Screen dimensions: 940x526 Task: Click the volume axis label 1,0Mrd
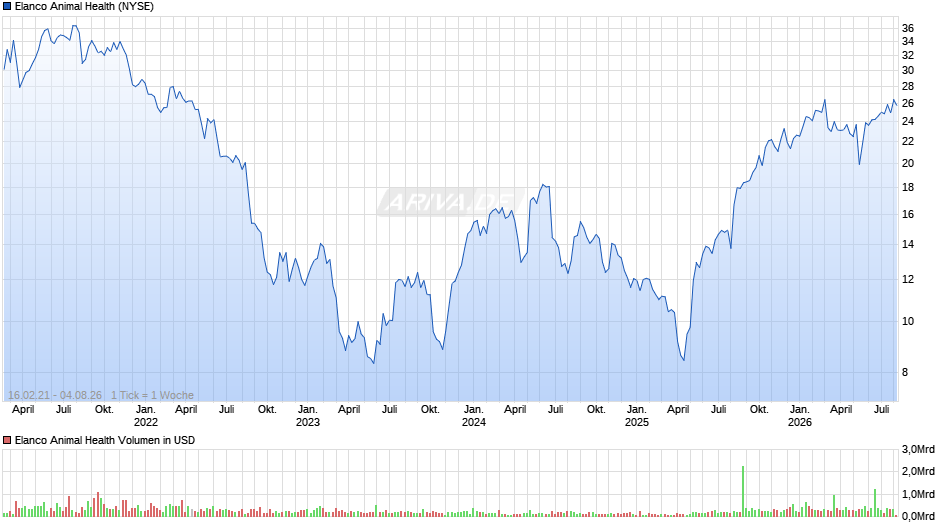(x=918, y=494)
